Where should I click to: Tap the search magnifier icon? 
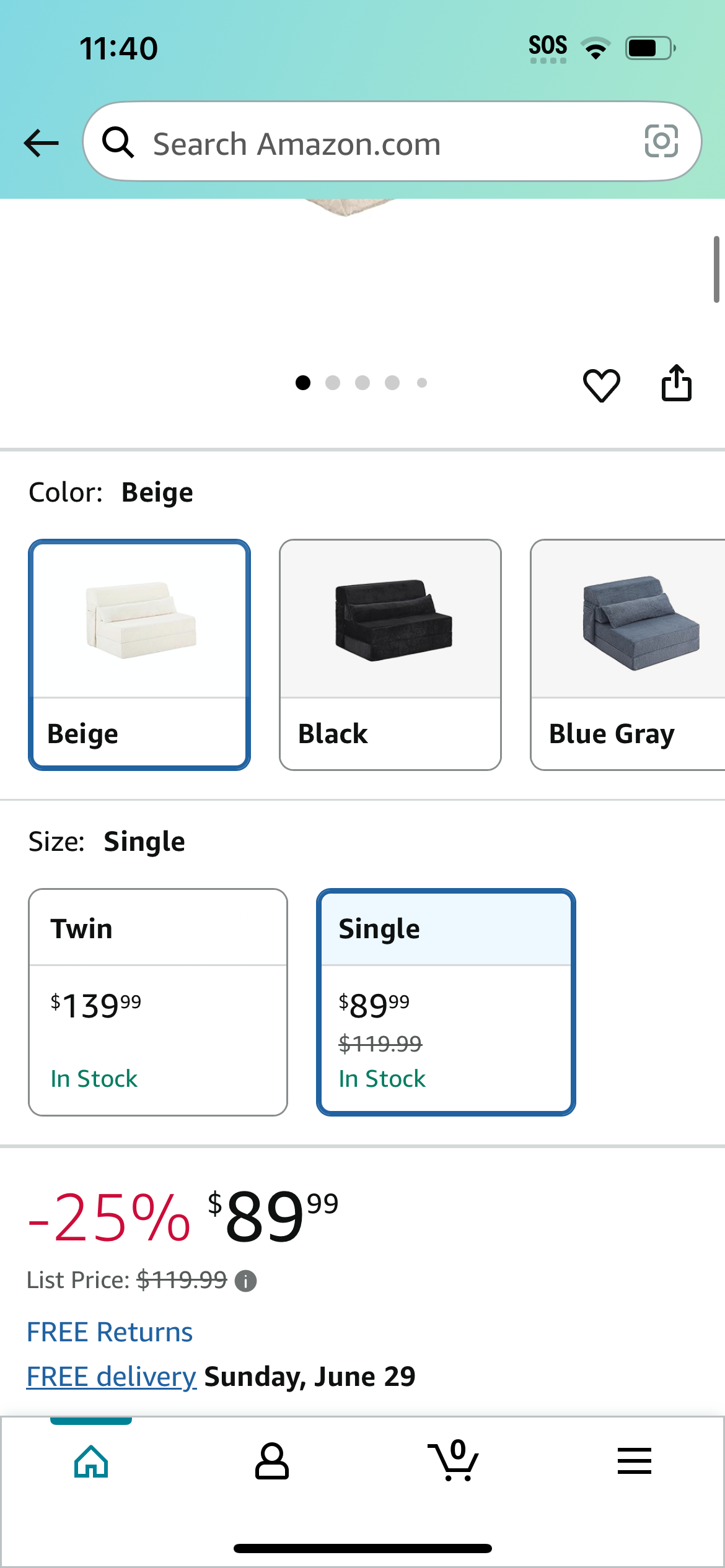[x=118, y=142]
